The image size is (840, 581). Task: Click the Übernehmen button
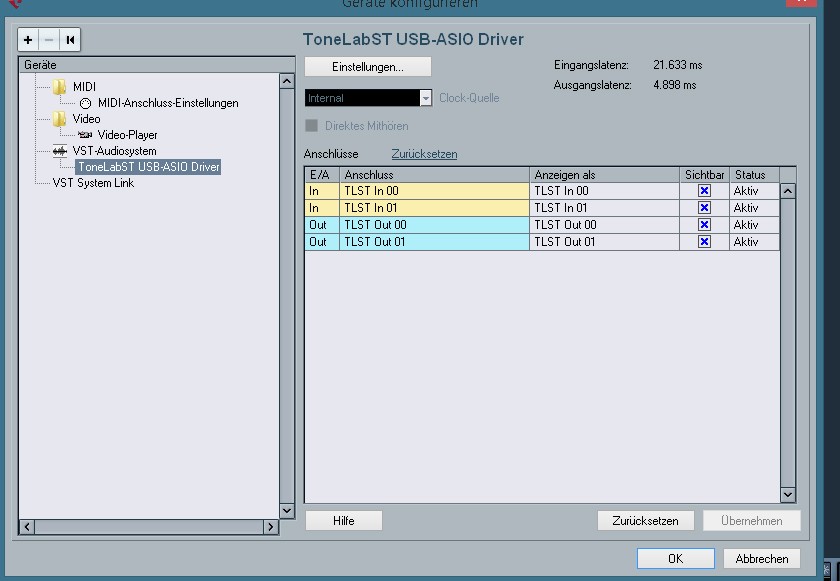pyautogui.click(x=752, y=520)
